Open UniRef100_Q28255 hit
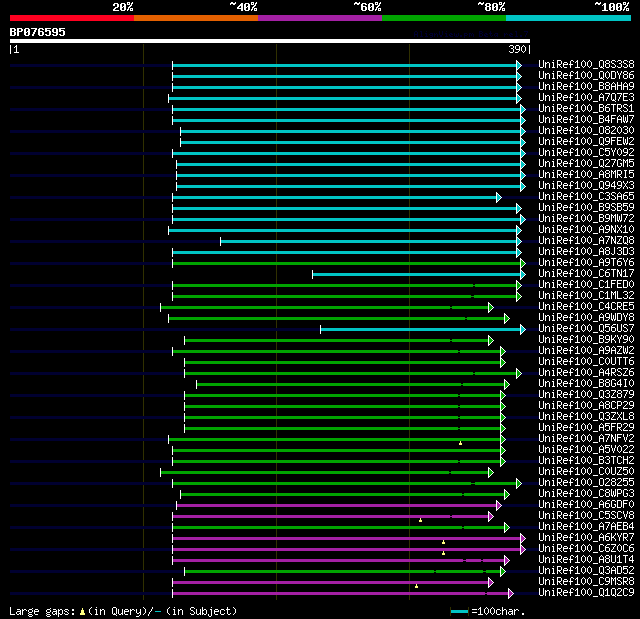 pos(586,483)
